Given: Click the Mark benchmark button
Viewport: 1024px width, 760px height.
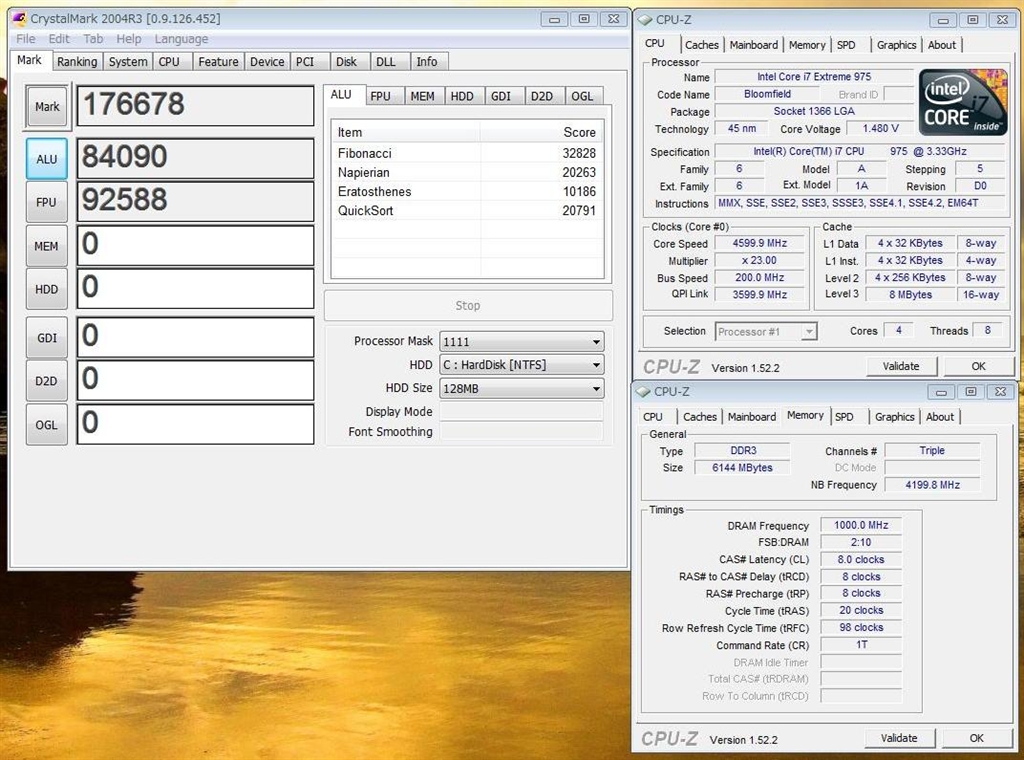Looking at the screenshot, I should point(47,107).
